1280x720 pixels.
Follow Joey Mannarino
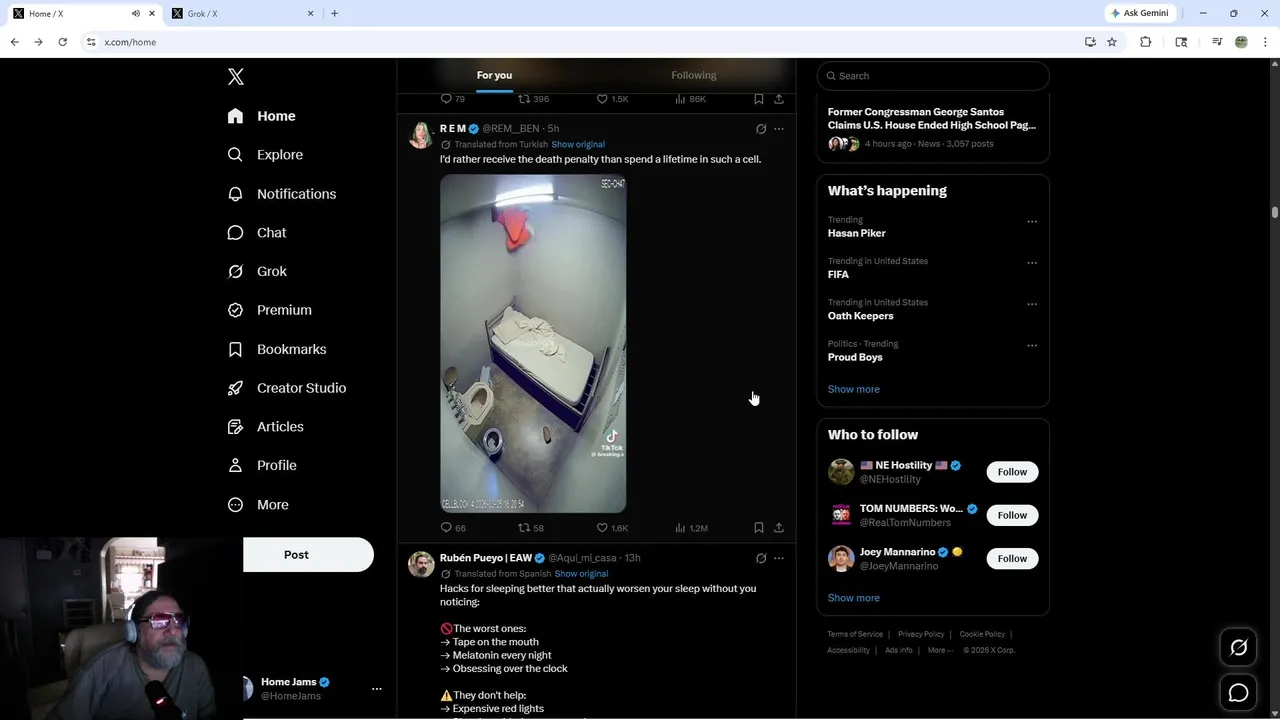coord(1012,558)
